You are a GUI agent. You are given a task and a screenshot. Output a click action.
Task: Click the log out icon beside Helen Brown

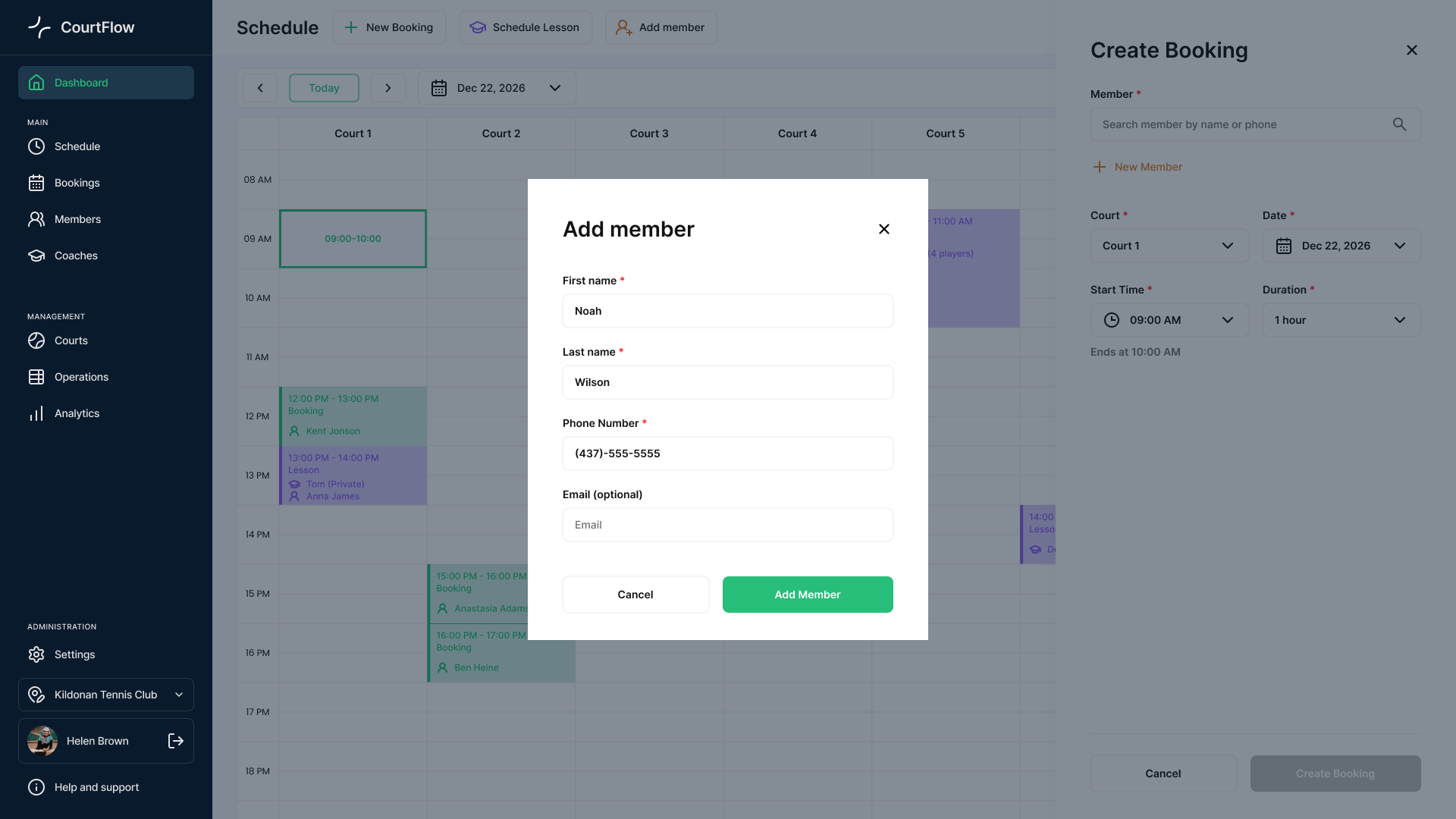pos(176,741)
